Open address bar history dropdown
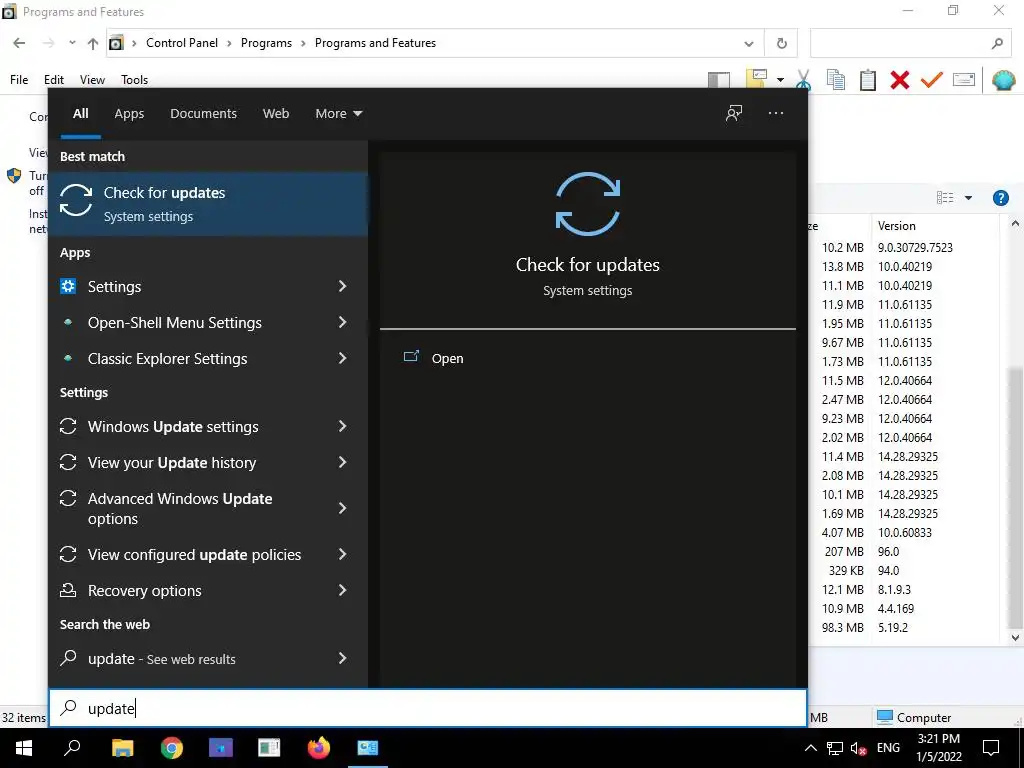This screenshot has width=1024, height=768. 748,44
